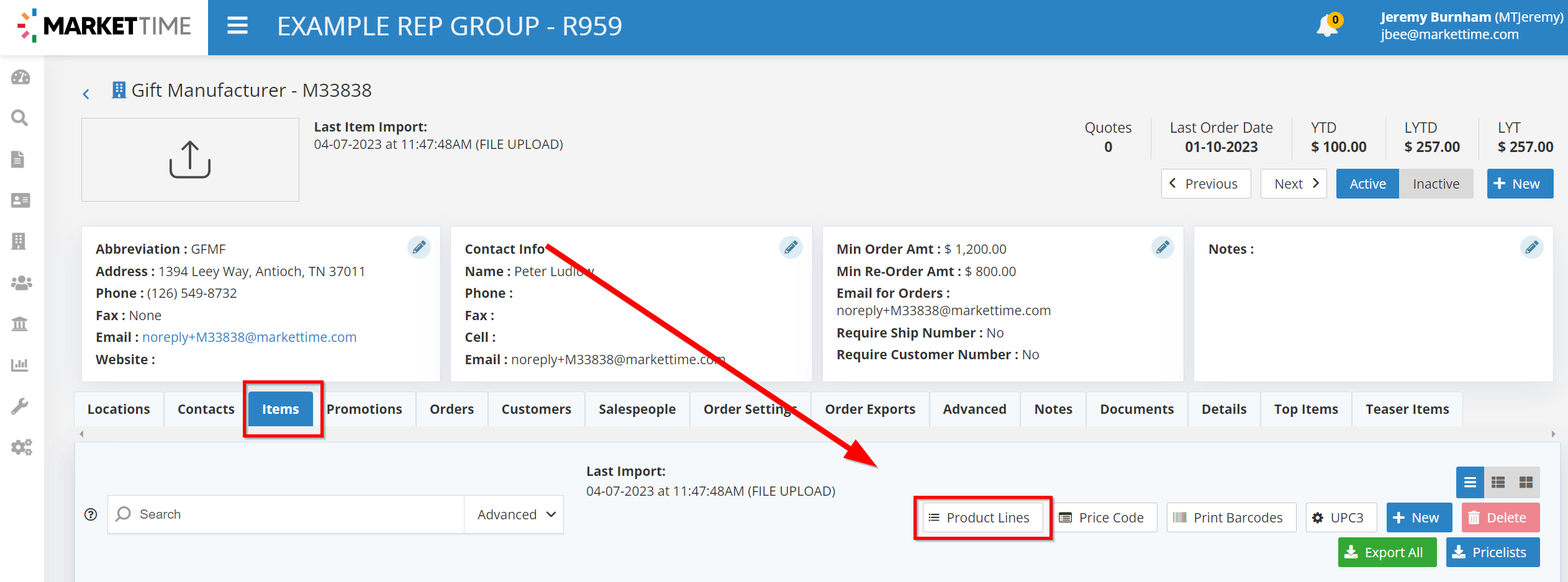Viewport: 1568px width, 582px height.
Task: Switch to compact list view
Action: [x=1470, y=482]
